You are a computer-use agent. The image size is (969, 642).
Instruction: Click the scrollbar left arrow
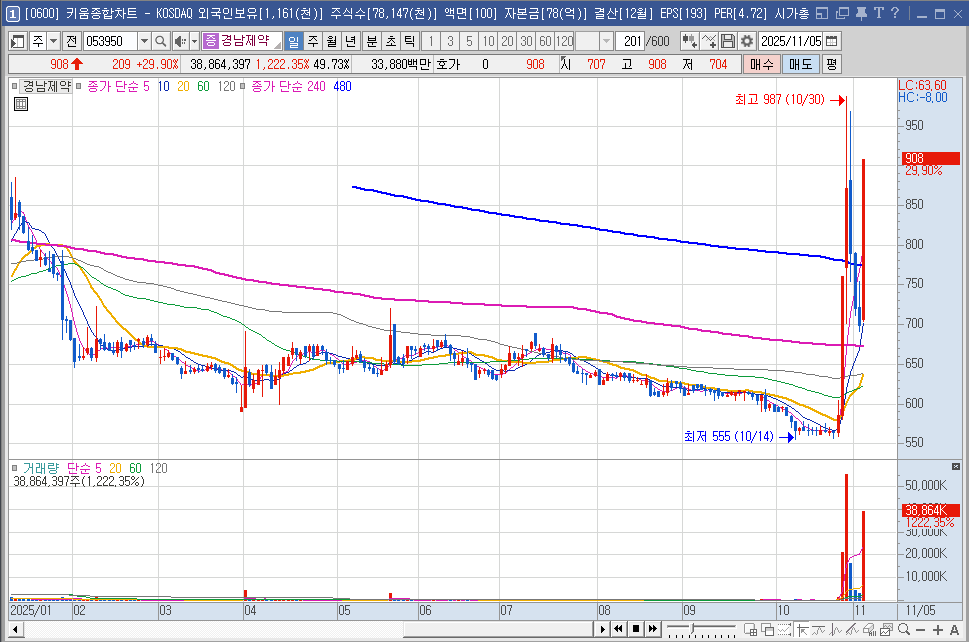pos(15,630)
